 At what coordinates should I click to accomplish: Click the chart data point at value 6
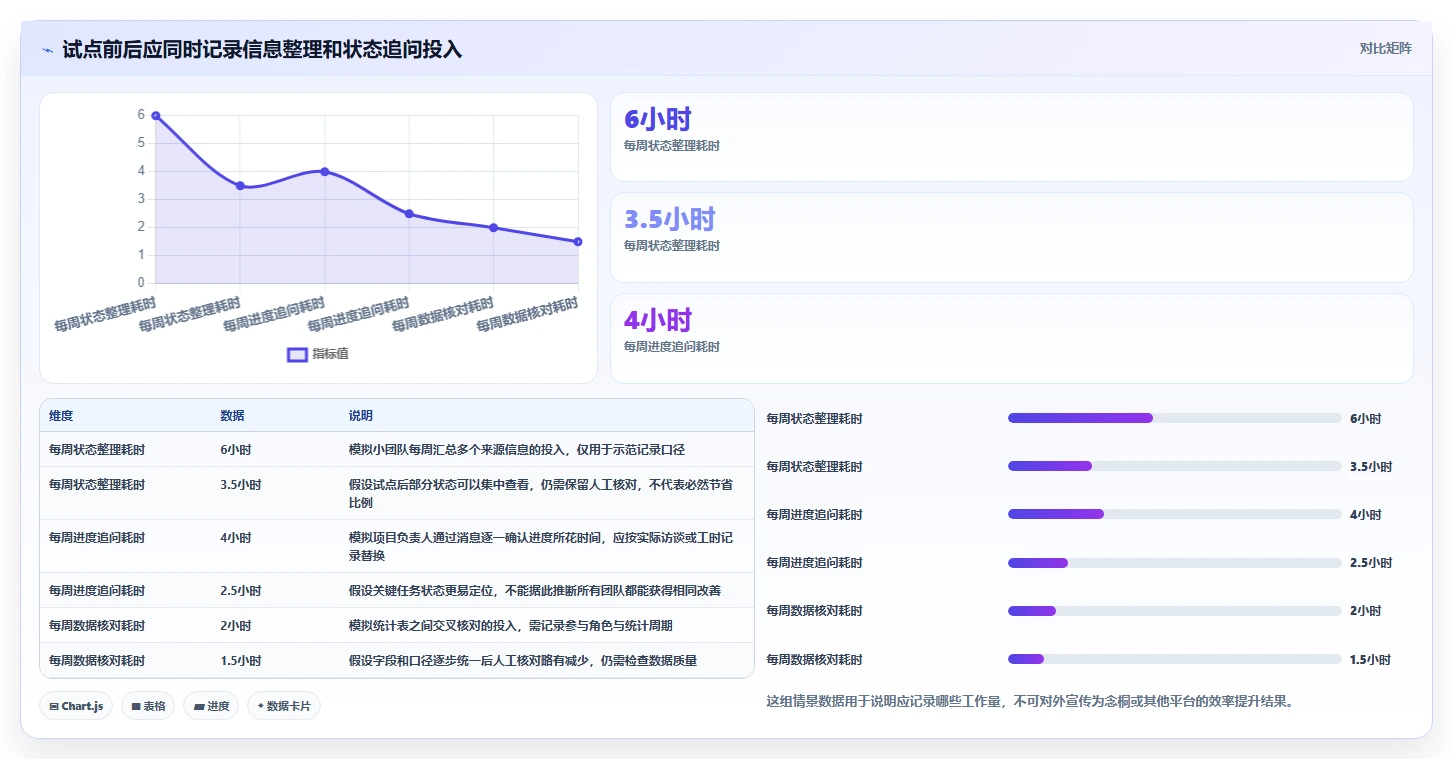[156, 116]
